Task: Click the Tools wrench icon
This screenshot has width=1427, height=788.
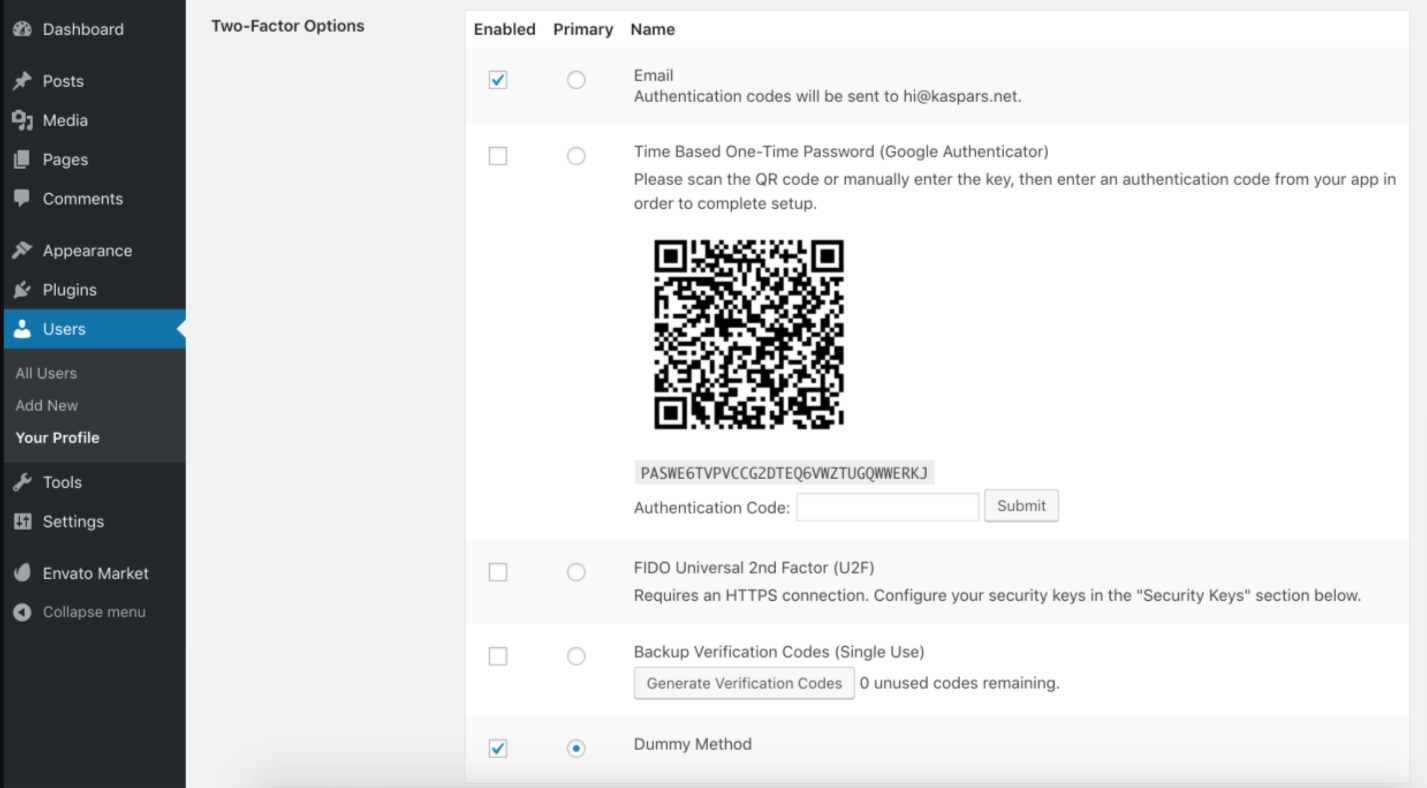Action: click(20, 482)
